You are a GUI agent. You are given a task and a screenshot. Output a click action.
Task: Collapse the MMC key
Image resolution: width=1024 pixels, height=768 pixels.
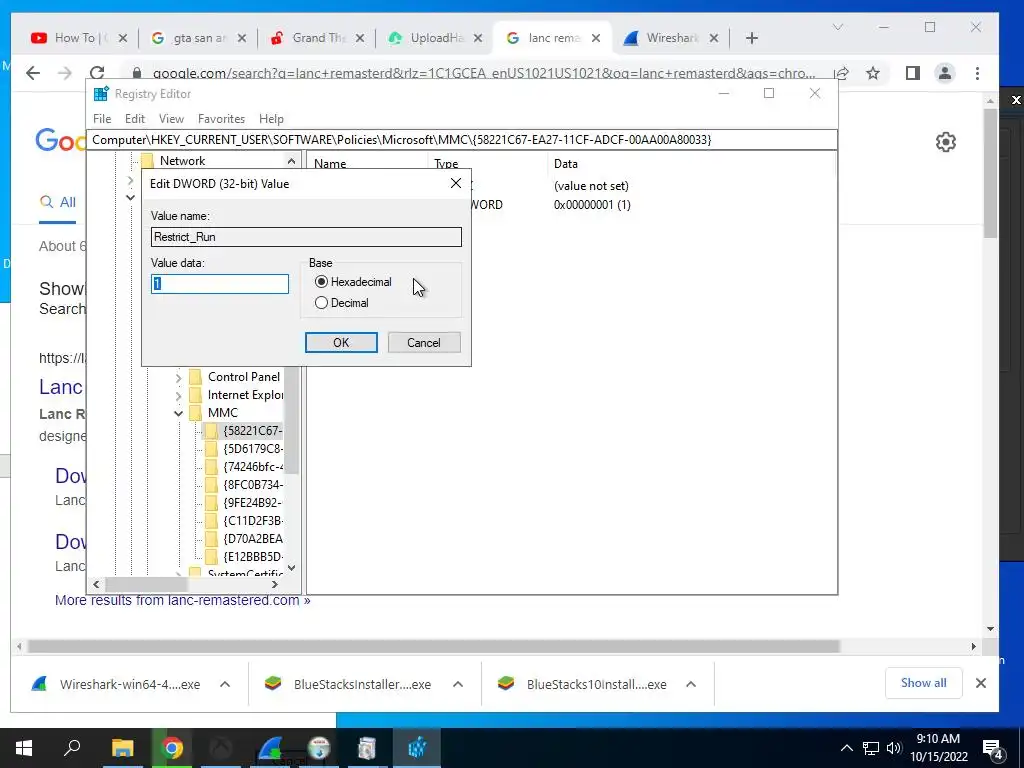(178, 413)
